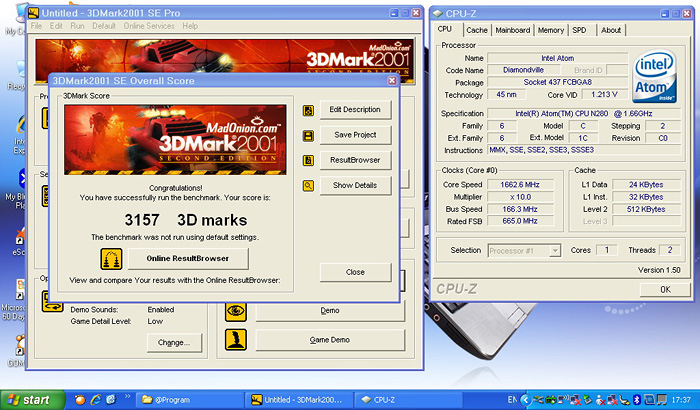Screen dimensions: 700x410
Task: Select the CPU-Z taskbar item
Action: click(x=408, y=400)
